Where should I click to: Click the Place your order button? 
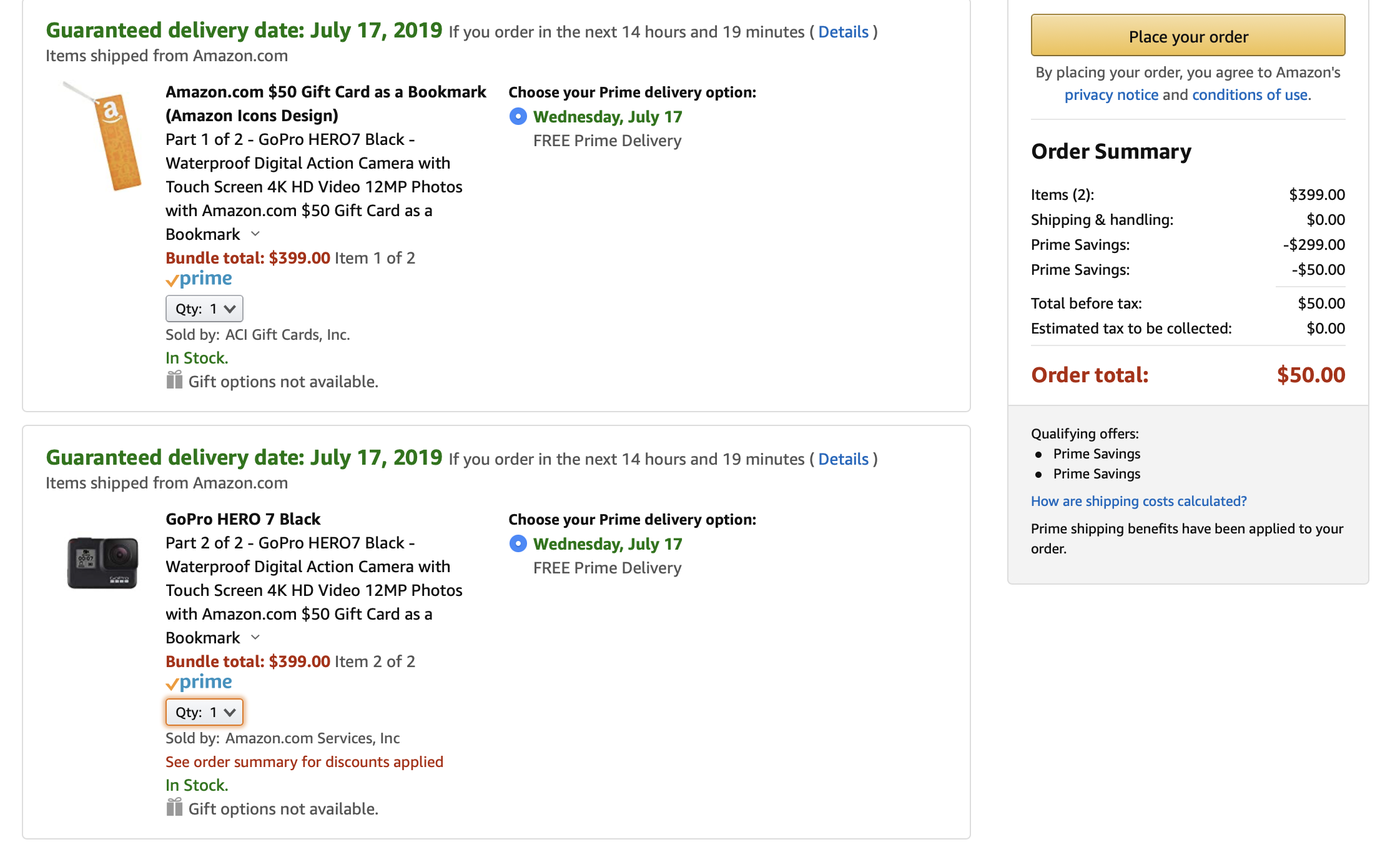tap(1188, 36)
